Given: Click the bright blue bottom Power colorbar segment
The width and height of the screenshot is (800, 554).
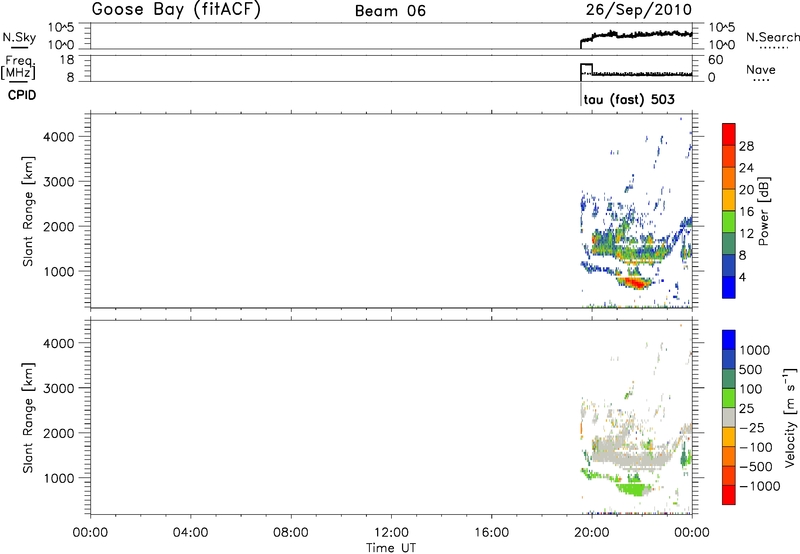Looking at the screenshot, I should click(729, 287).
